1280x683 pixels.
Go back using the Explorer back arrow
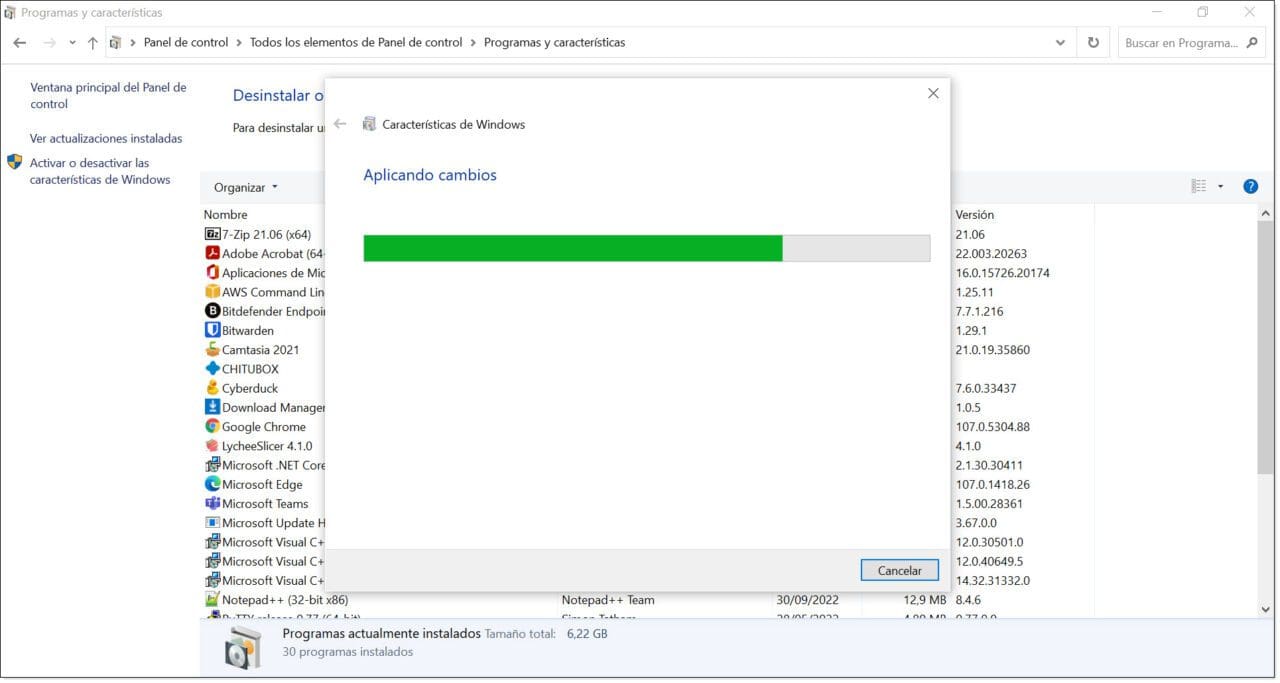click(20, 43)
